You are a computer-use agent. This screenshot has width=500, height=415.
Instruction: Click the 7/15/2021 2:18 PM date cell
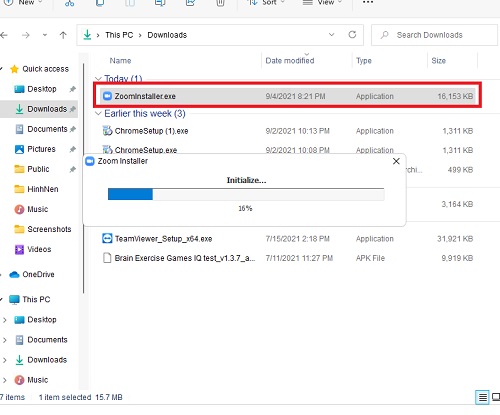(x=297, y=239)
